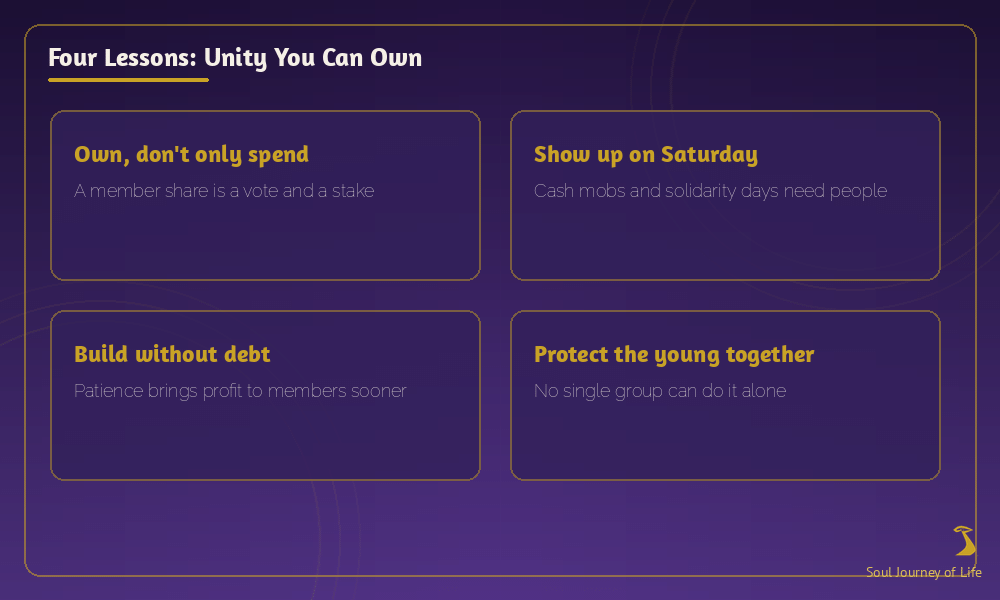1000x600 pixels.
Task: Click the gold underline beneath the title
Action: 128,80
